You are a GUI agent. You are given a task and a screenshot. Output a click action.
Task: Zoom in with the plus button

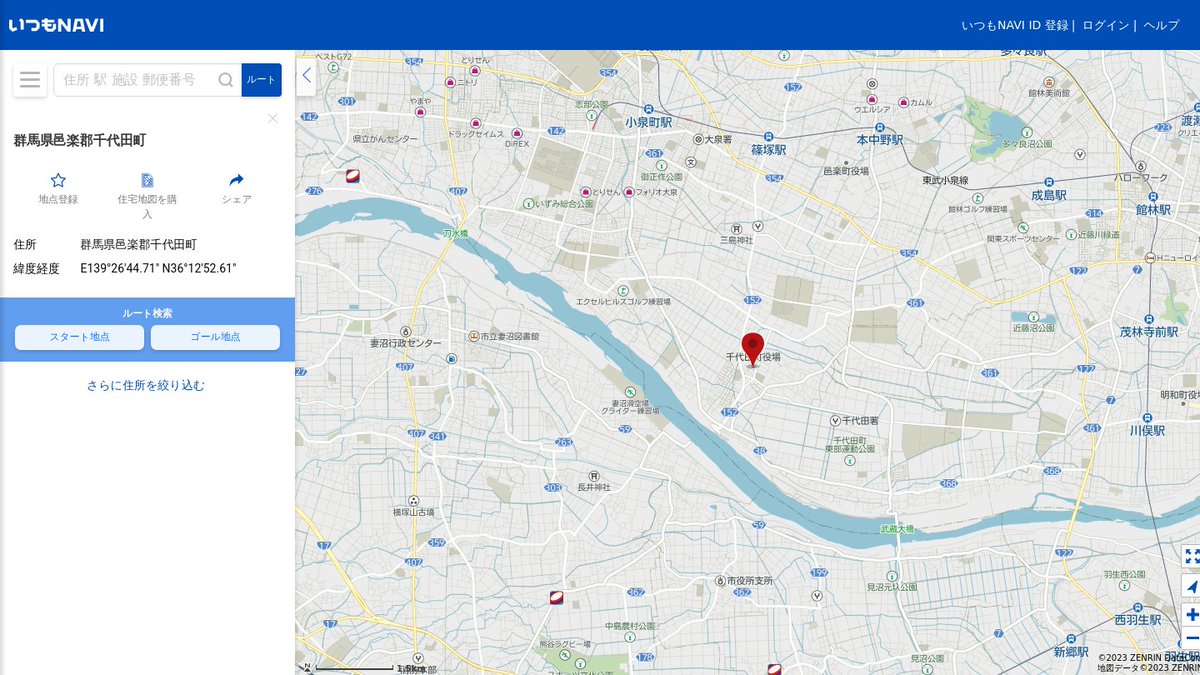(1191, 615)
